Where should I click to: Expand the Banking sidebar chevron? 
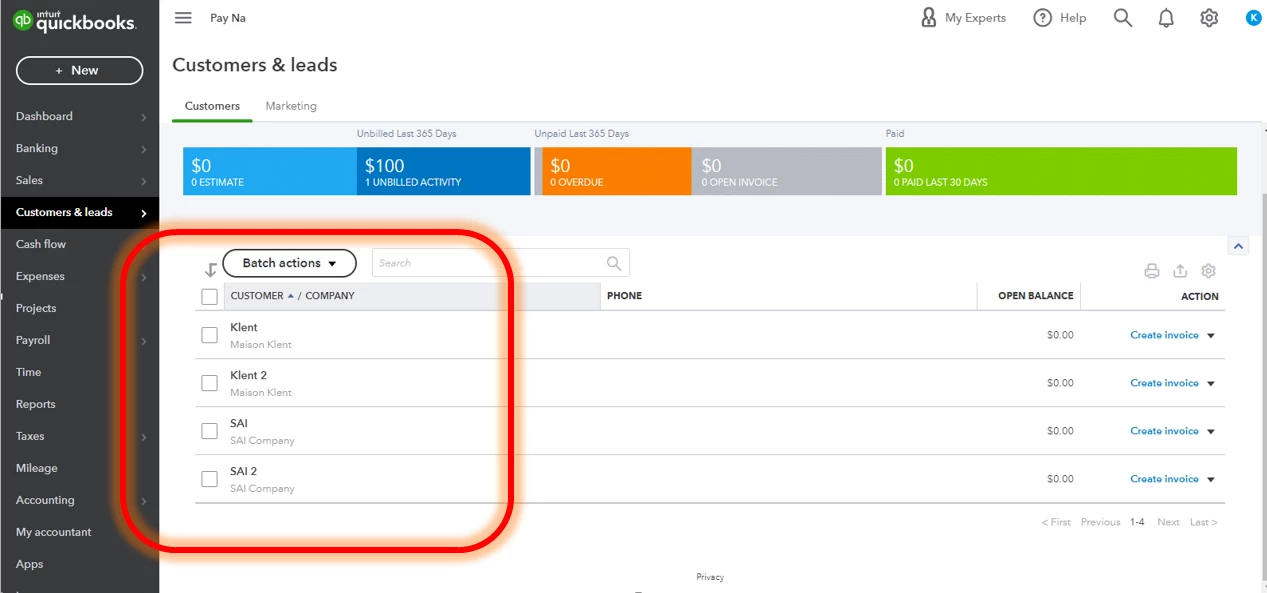[144, 149]
